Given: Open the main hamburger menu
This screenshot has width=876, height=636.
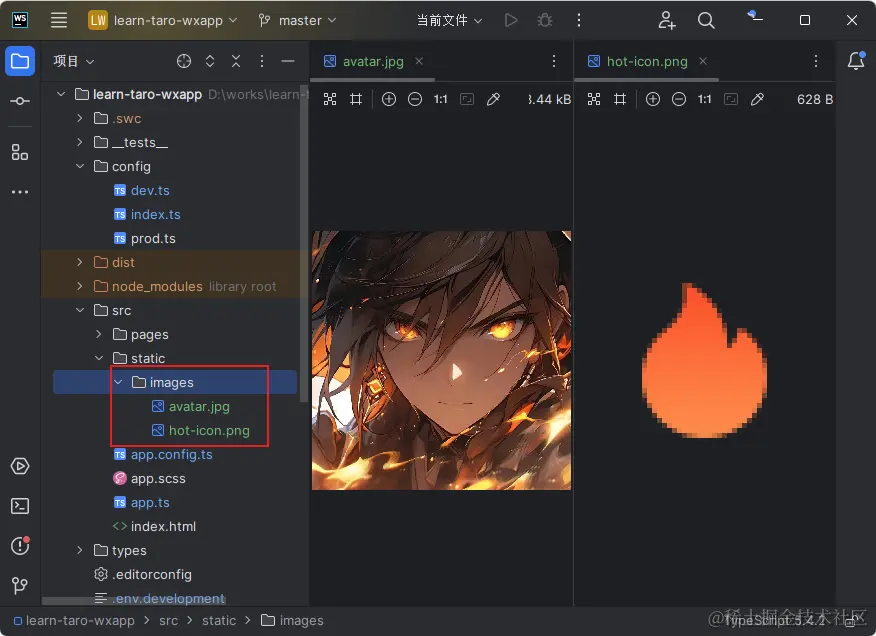Looking at the screenshot, I should click(x=57, y=19).
